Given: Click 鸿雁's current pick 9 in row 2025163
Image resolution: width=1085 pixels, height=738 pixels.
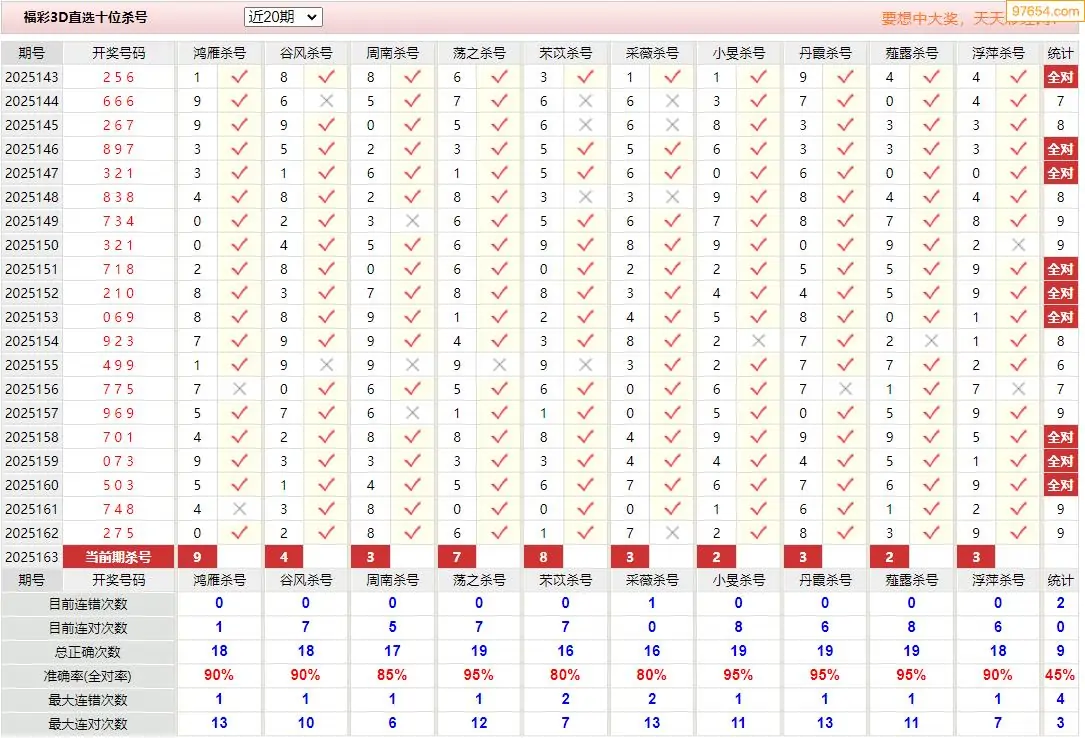Looking at the screenshot, I should 197,557.
